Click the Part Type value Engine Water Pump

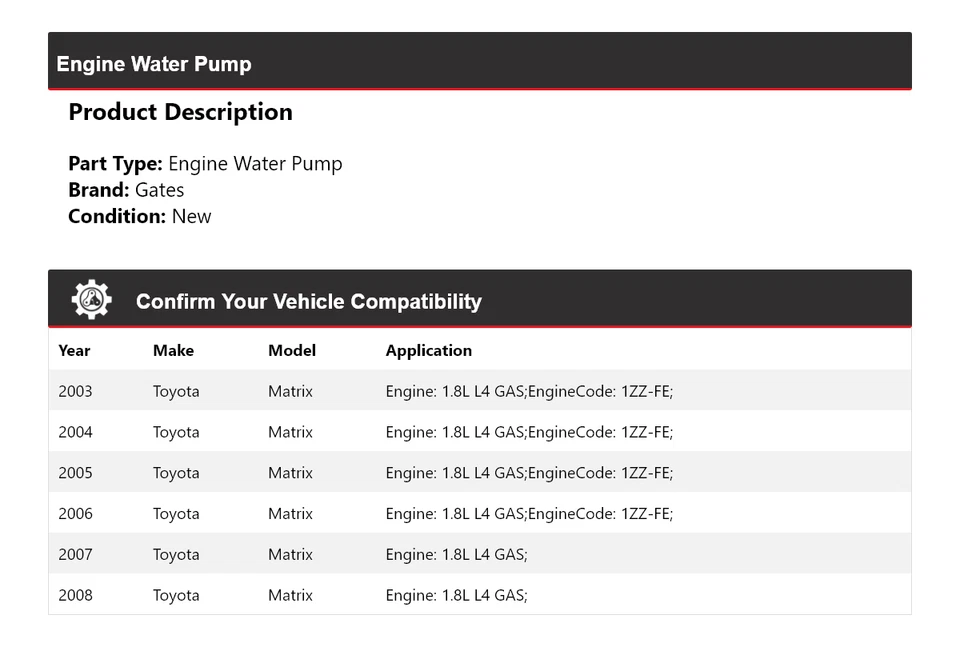[x=255, y=163]
